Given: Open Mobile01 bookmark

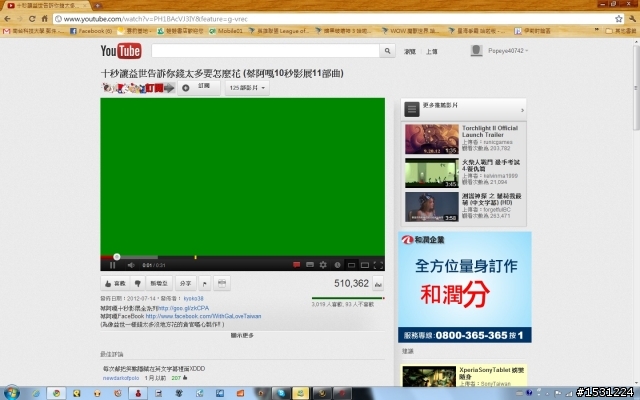Looking at the screenshot, I should coord(226,31).
